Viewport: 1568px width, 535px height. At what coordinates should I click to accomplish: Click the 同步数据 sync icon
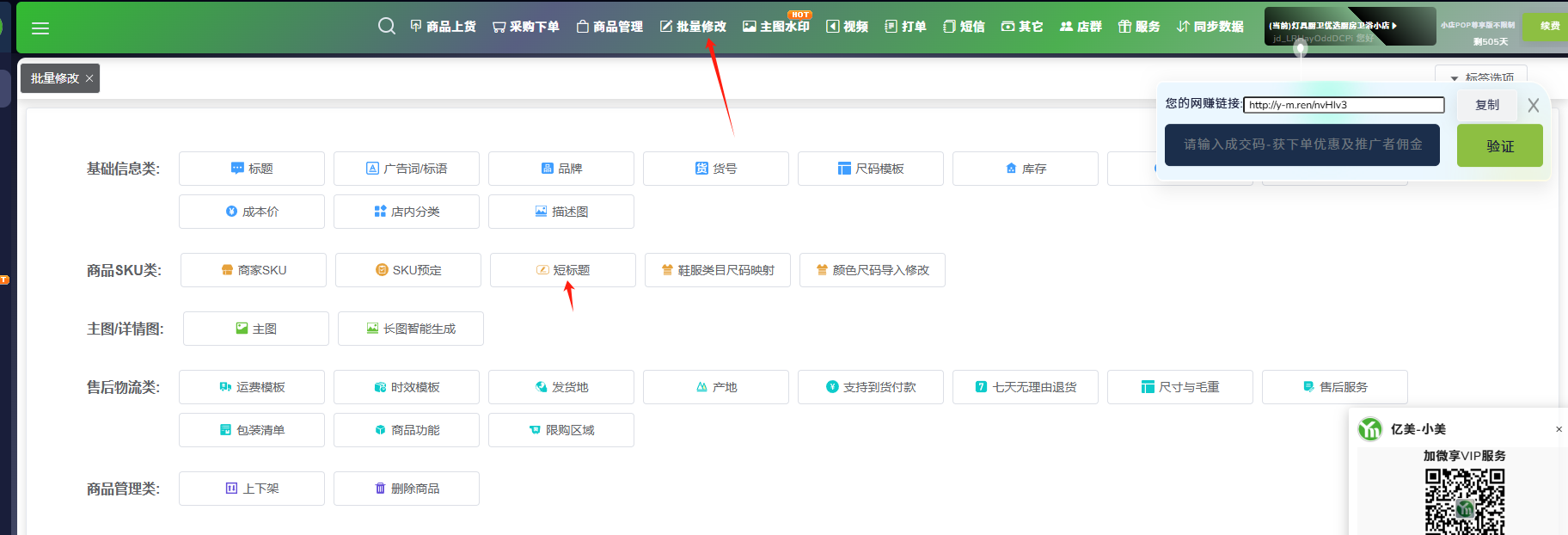click(1183, 27)
